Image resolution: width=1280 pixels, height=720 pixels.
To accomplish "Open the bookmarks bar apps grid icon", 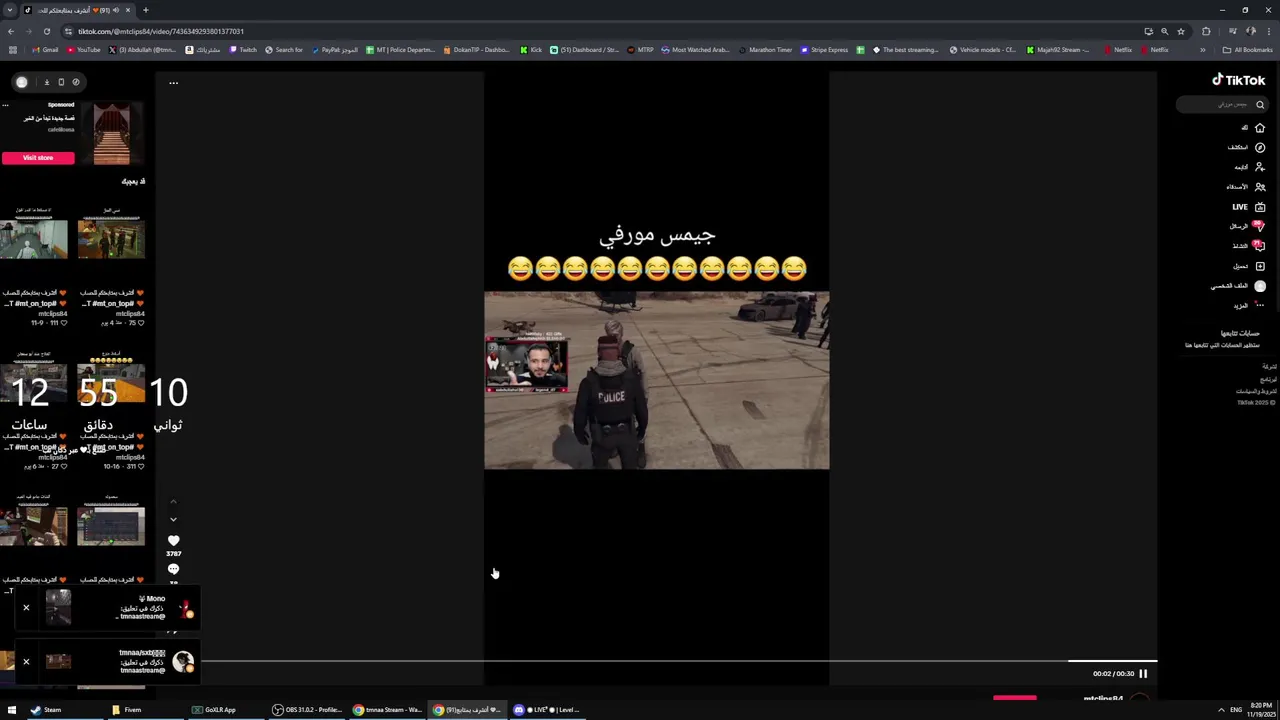I will point(12,50).
